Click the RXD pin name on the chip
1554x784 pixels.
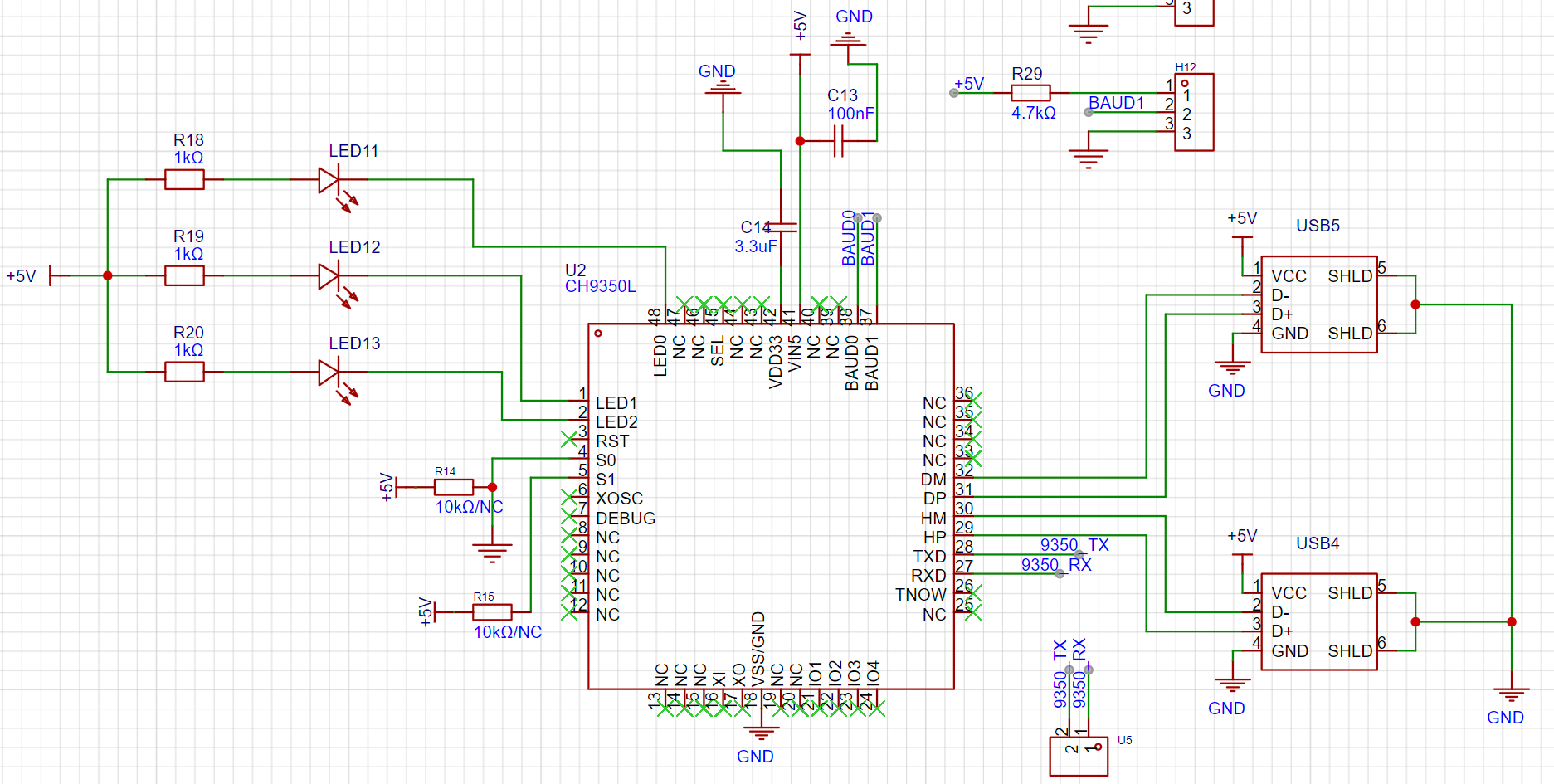point(928,576)
